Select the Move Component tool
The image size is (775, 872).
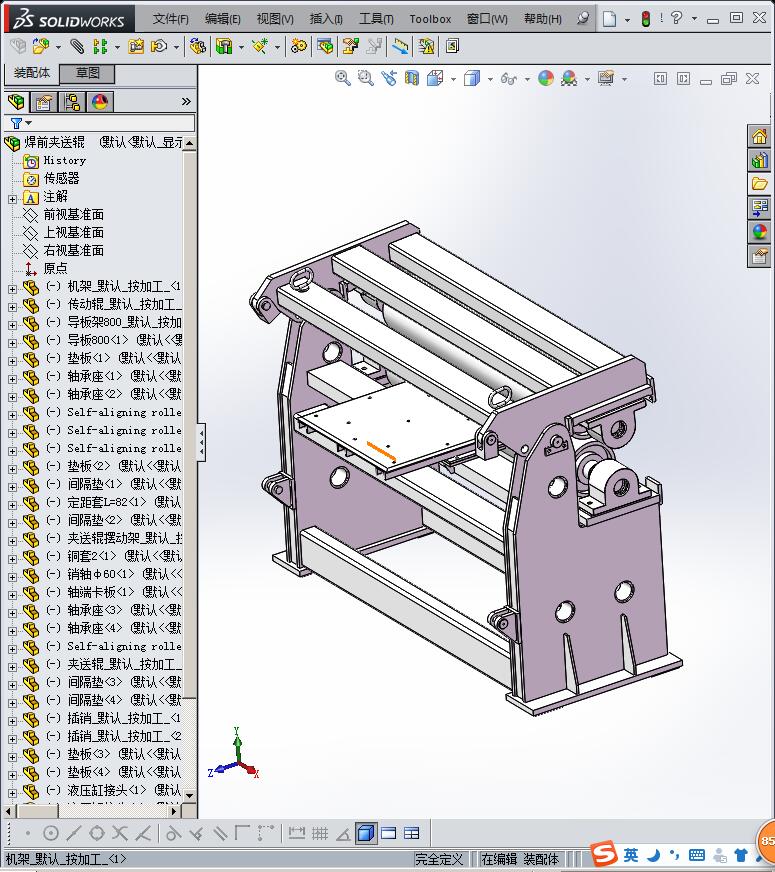pos(159,47)
